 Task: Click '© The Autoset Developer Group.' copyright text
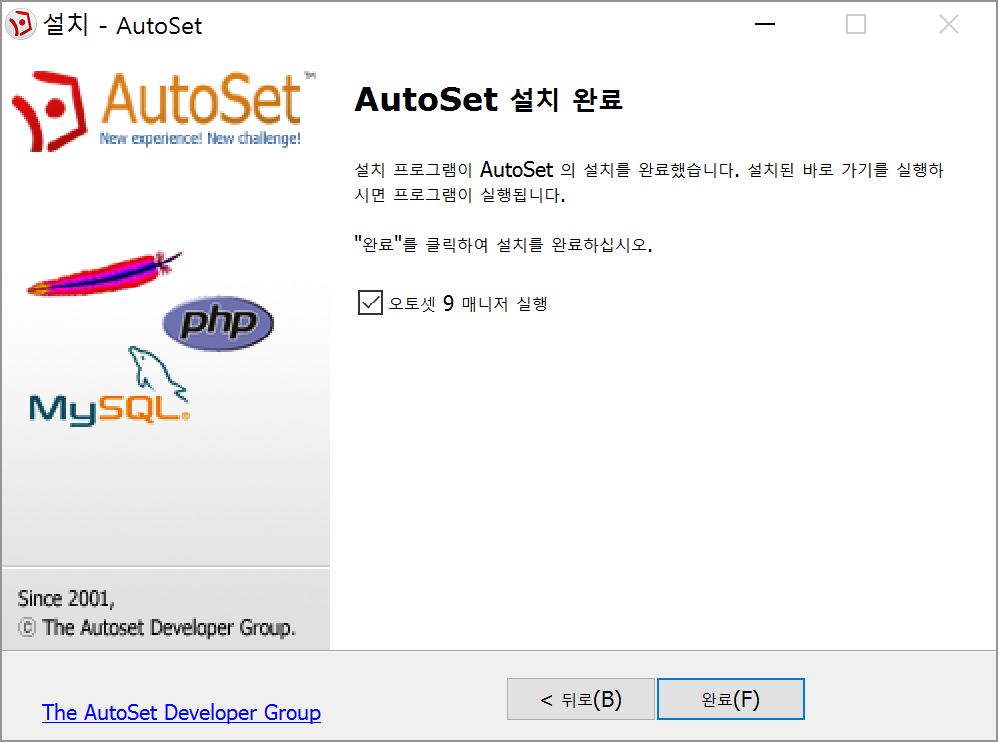click(157, 628)
